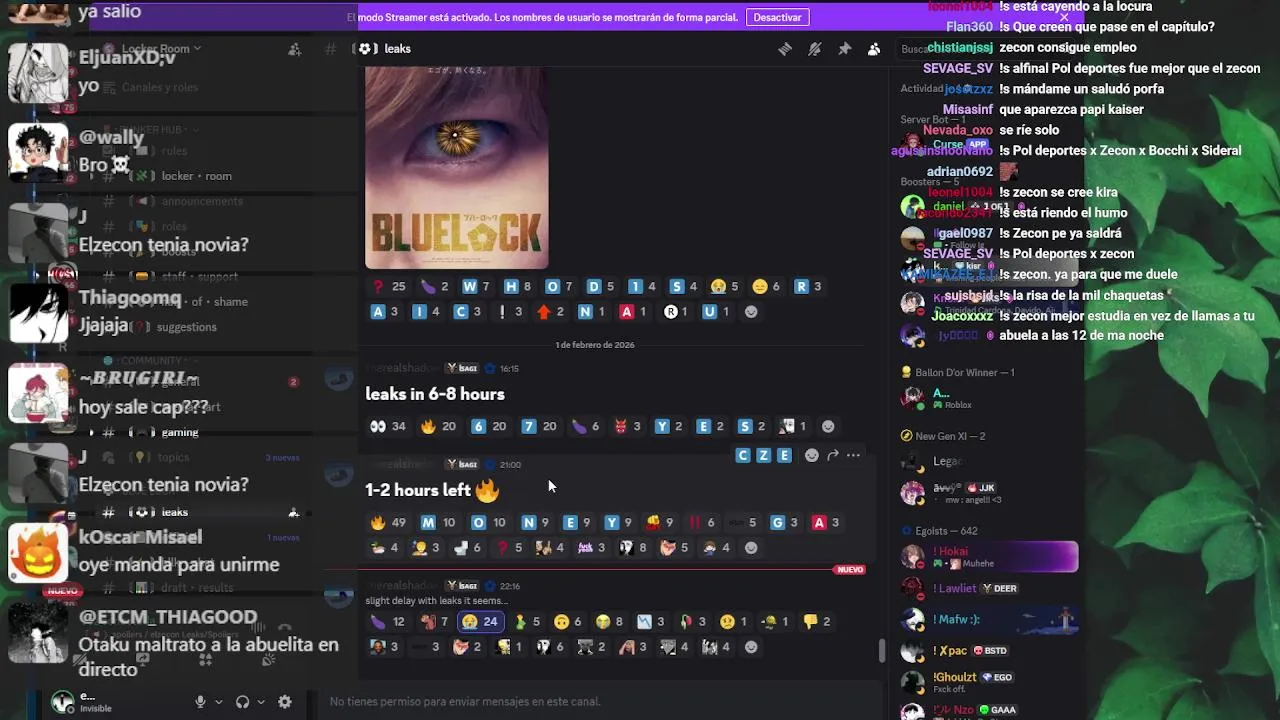The height and width of the screenshot is (720, 1280).
Task: Add a reaction to 'leaks in 6-8 hours' message
Action: tap(828, 426)
